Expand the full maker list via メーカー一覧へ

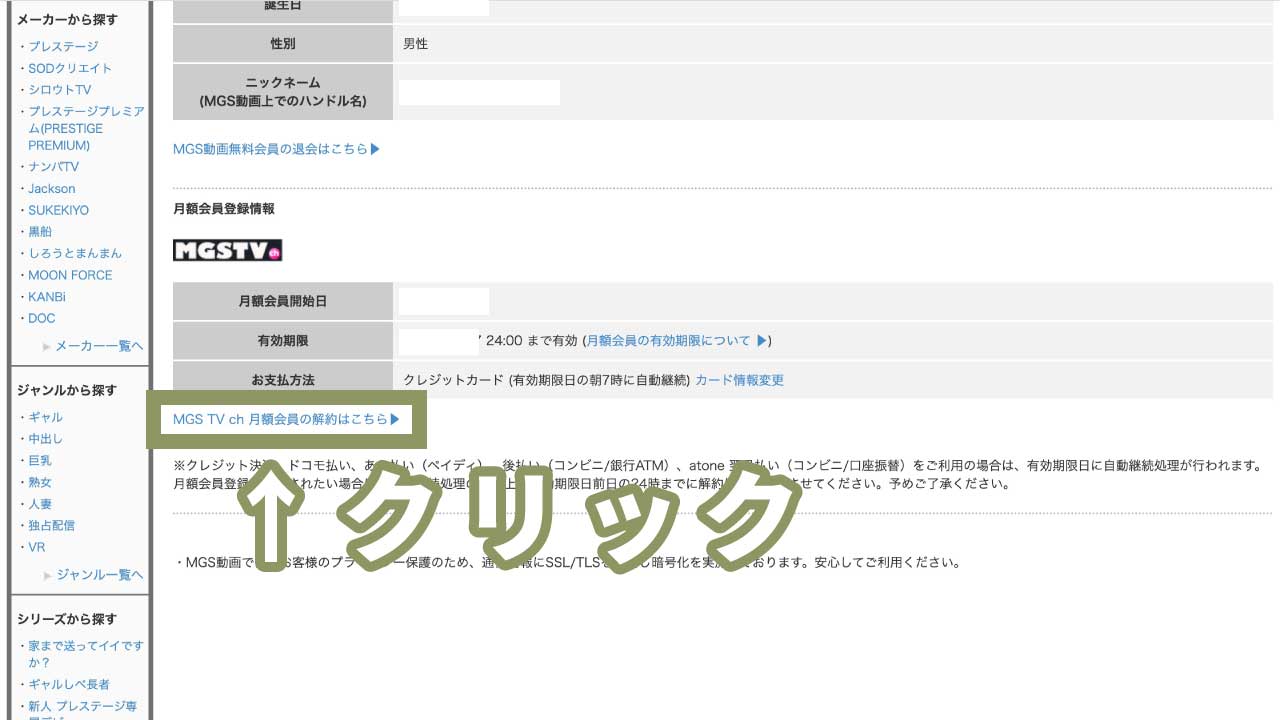coord(98,345)
